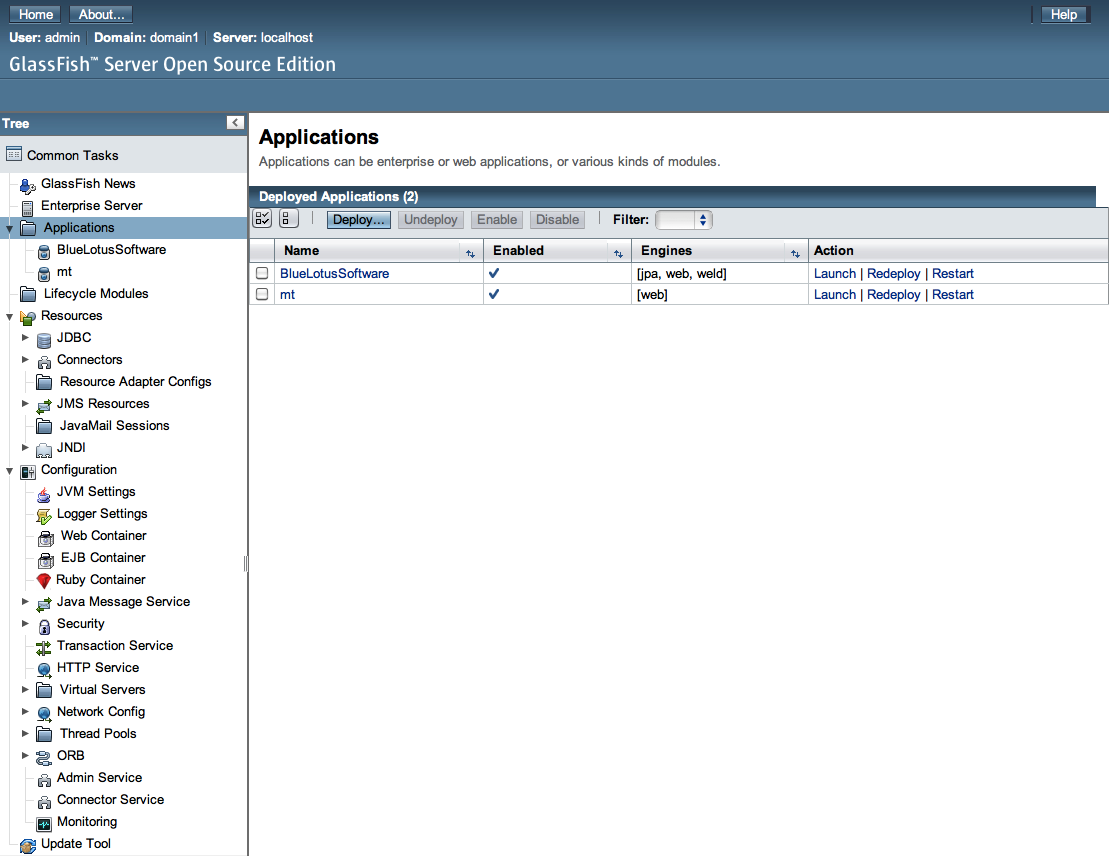Select the Ruby Container icon
Viewport: 1109px width, 856px height.
[44, 579]
